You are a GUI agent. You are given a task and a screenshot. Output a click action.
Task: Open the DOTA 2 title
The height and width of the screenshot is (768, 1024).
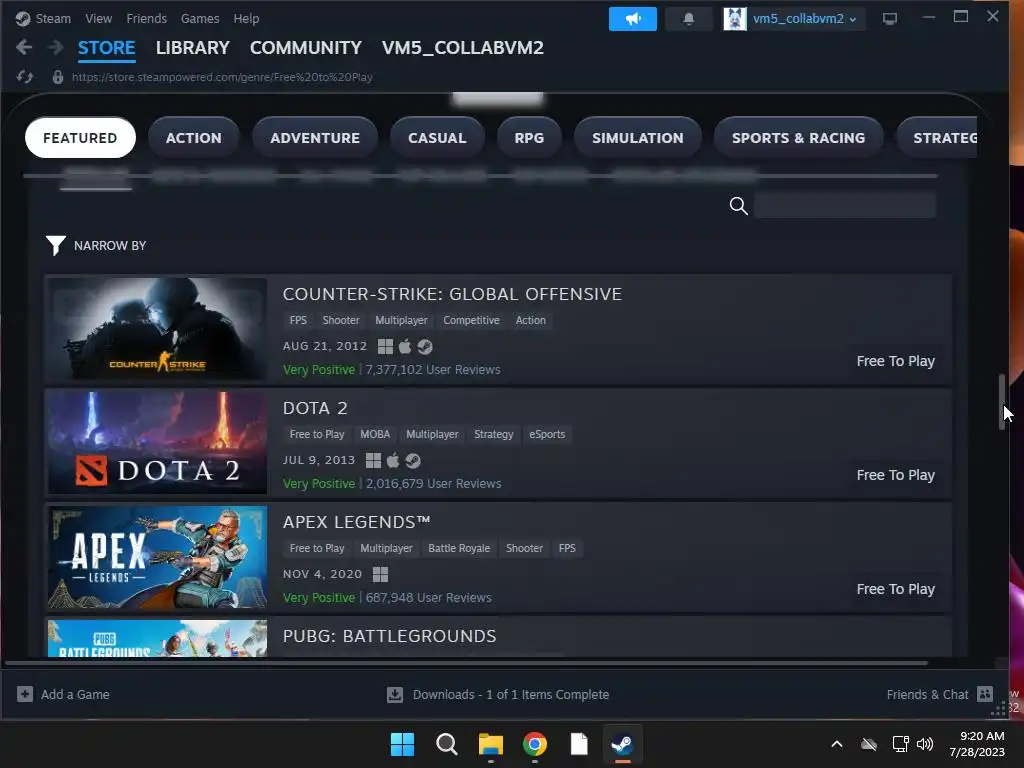315,408
